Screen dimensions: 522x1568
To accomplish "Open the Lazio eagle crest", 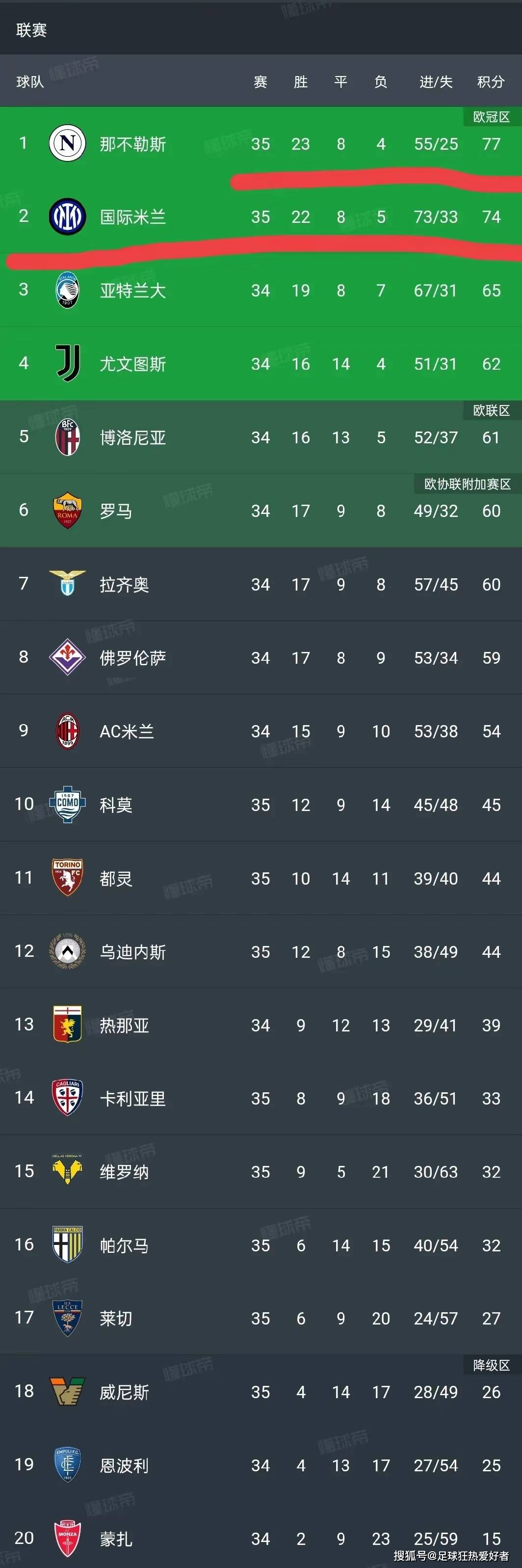I will (x=68, y=583).
